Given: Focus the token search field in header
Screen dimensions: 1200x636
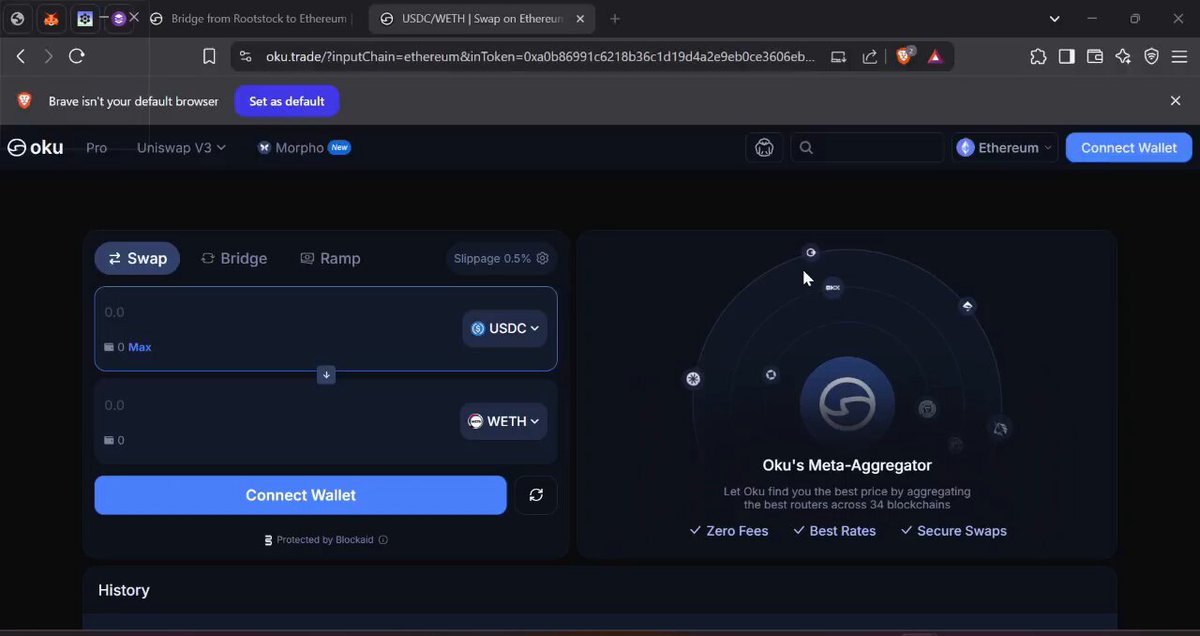Looking at the screenshot, I should (x=867, y=148).
